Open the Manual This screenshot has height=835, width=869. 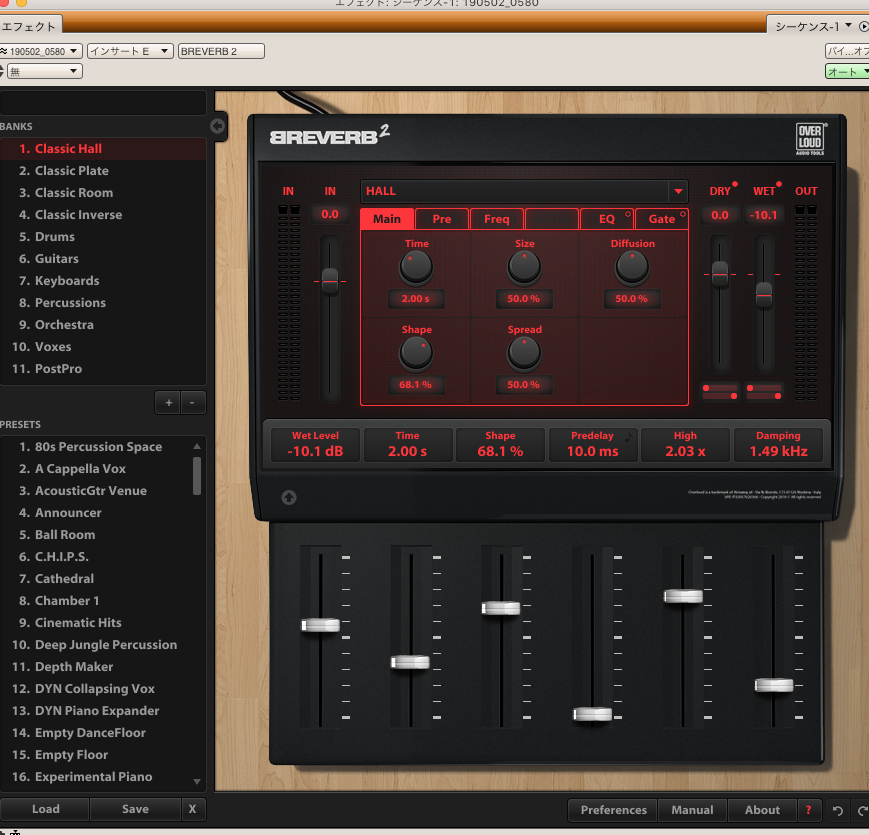pyautogui.click(x=692, y=810)
